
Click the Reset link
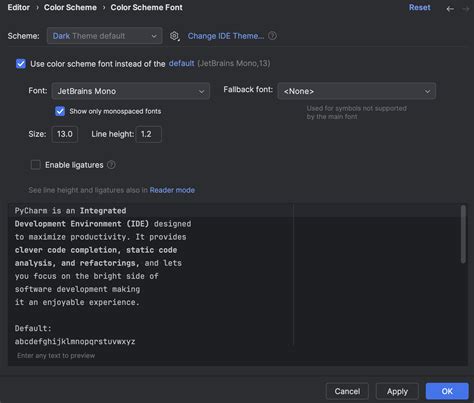pyautogui.click(x=420, y=7)
